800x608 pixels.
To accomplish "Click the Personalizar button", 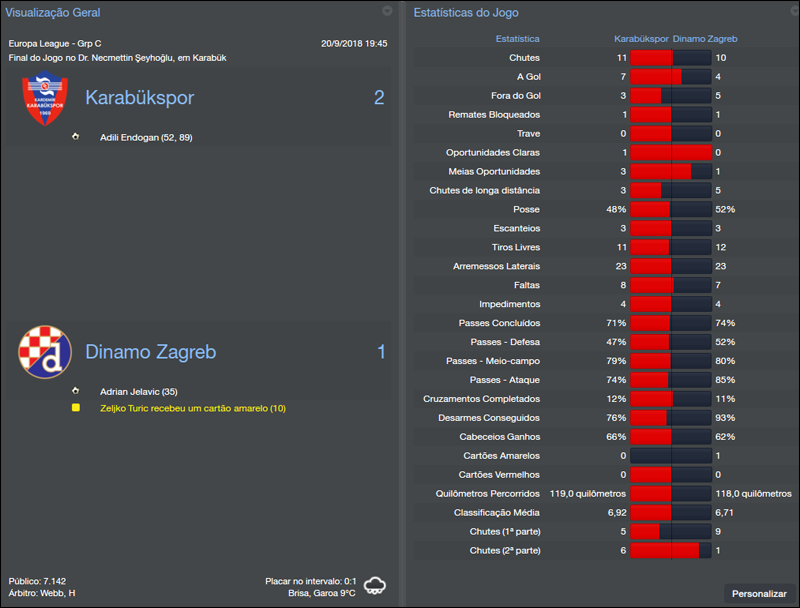I will point(760,593).
